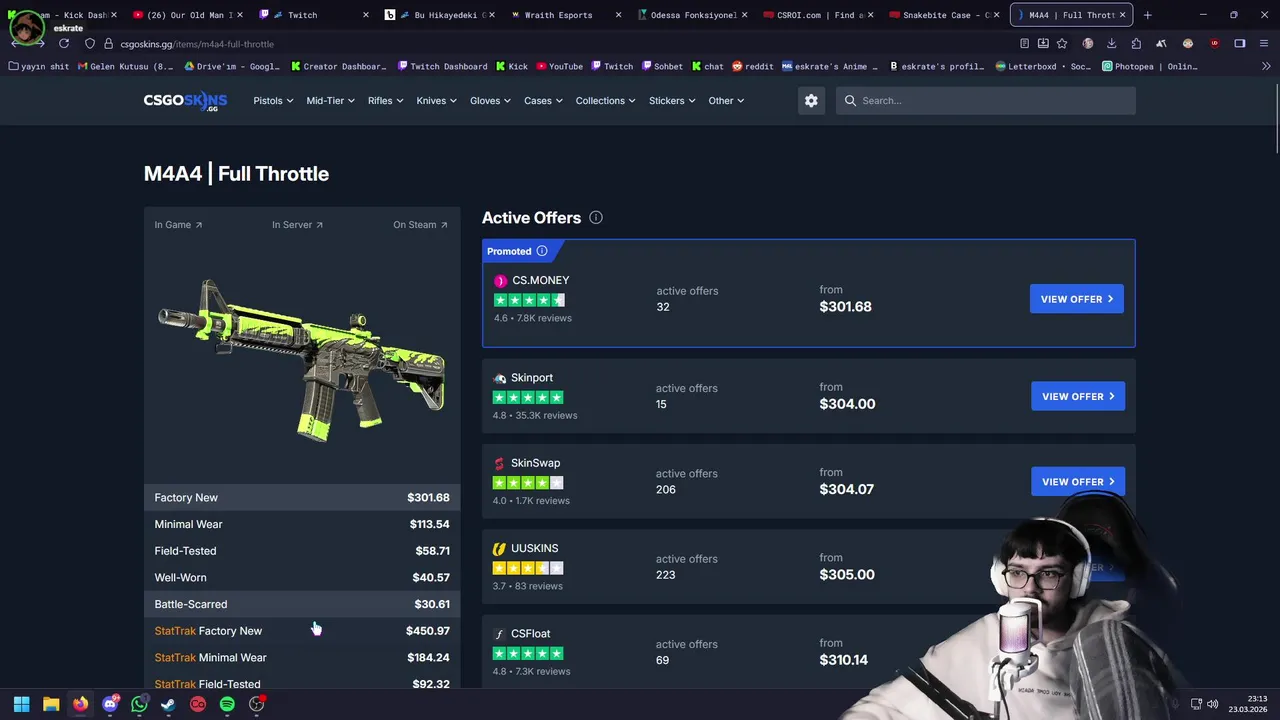The height and width of the screenshot is (720, 1280).
Task: Click the volume icon in the system tray
Action: click(x=1213, y=704)
